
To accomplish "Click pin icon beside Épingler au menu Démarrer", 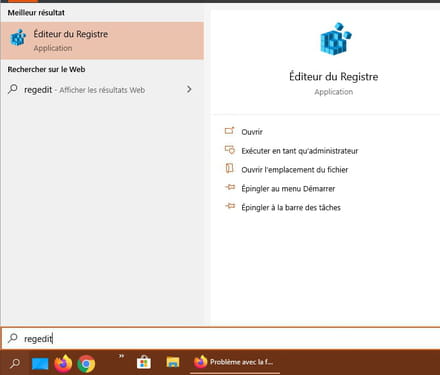I will [230, 187].
